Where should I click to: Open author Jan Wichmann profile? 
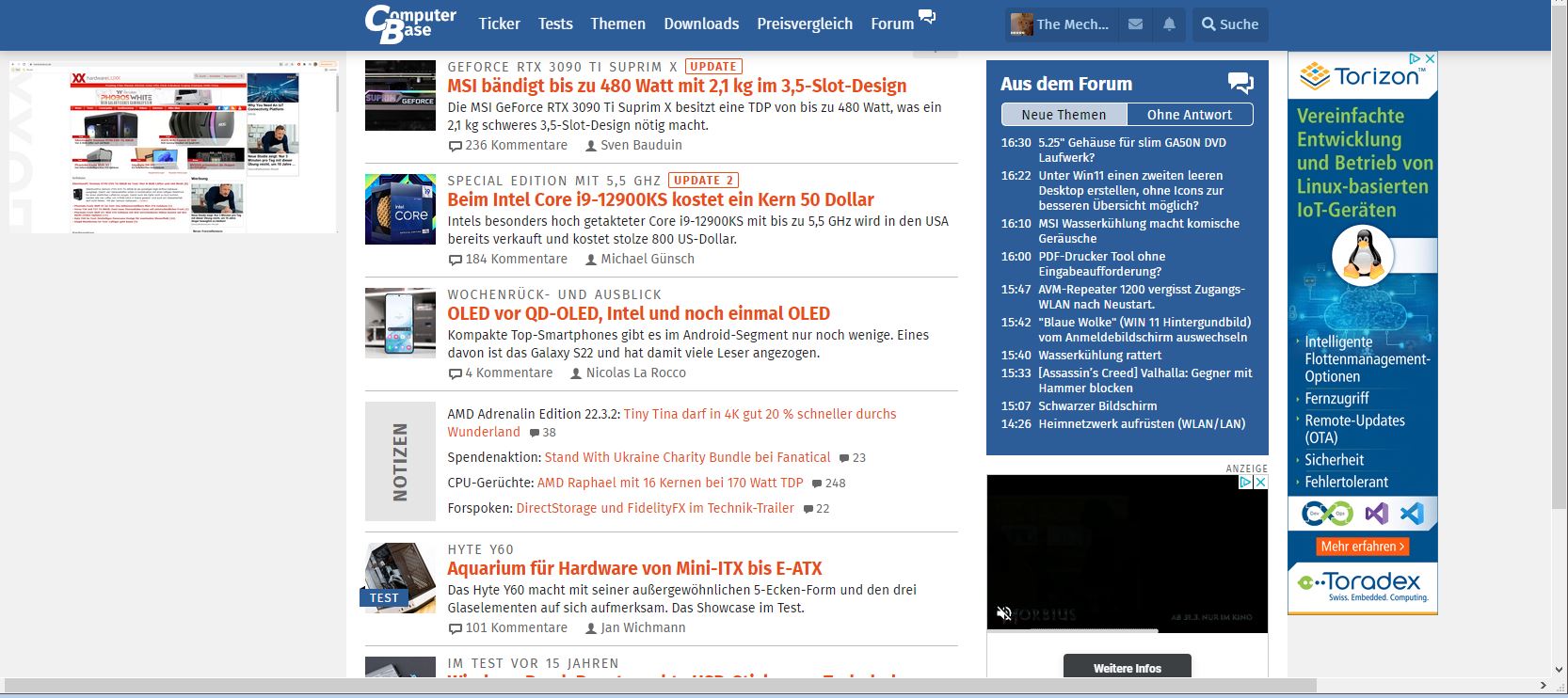pos(635,627)
